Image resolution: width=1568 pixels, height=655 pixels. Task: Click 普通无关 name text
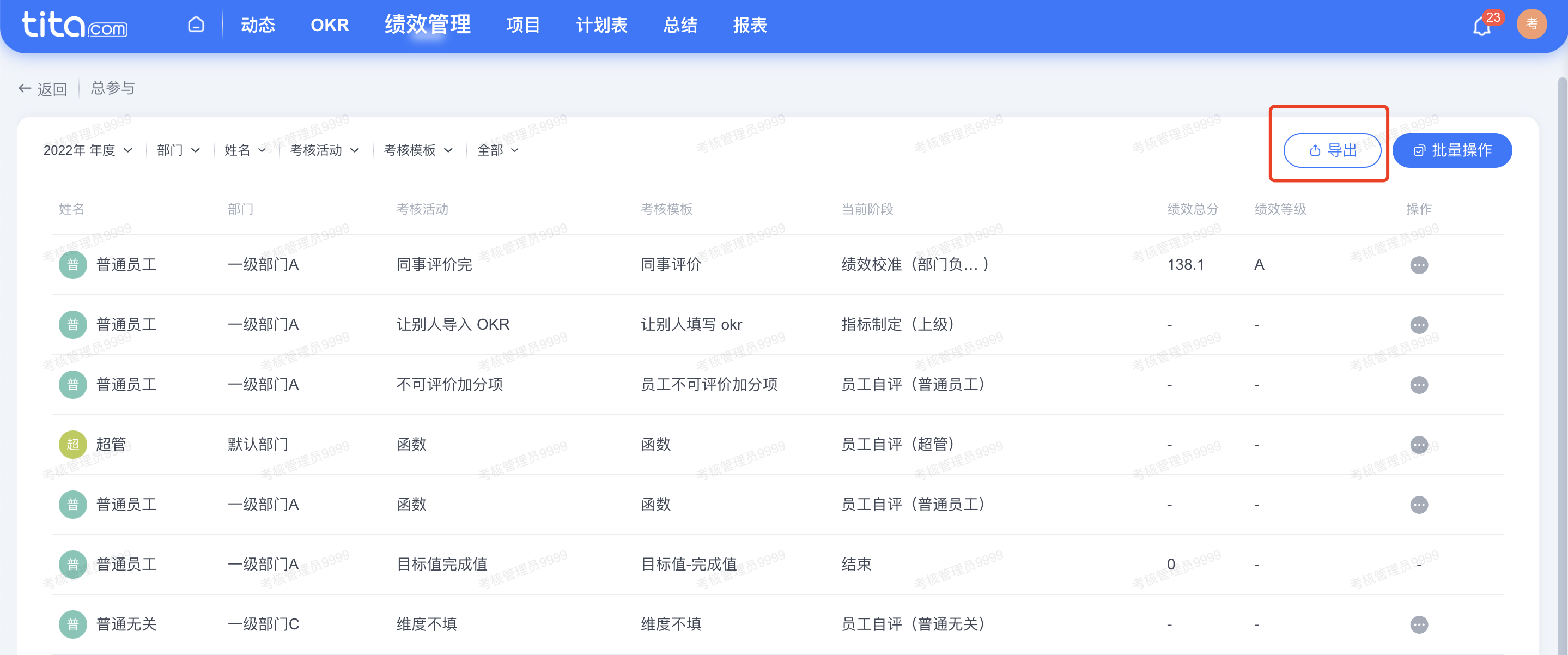coord(126,624)
